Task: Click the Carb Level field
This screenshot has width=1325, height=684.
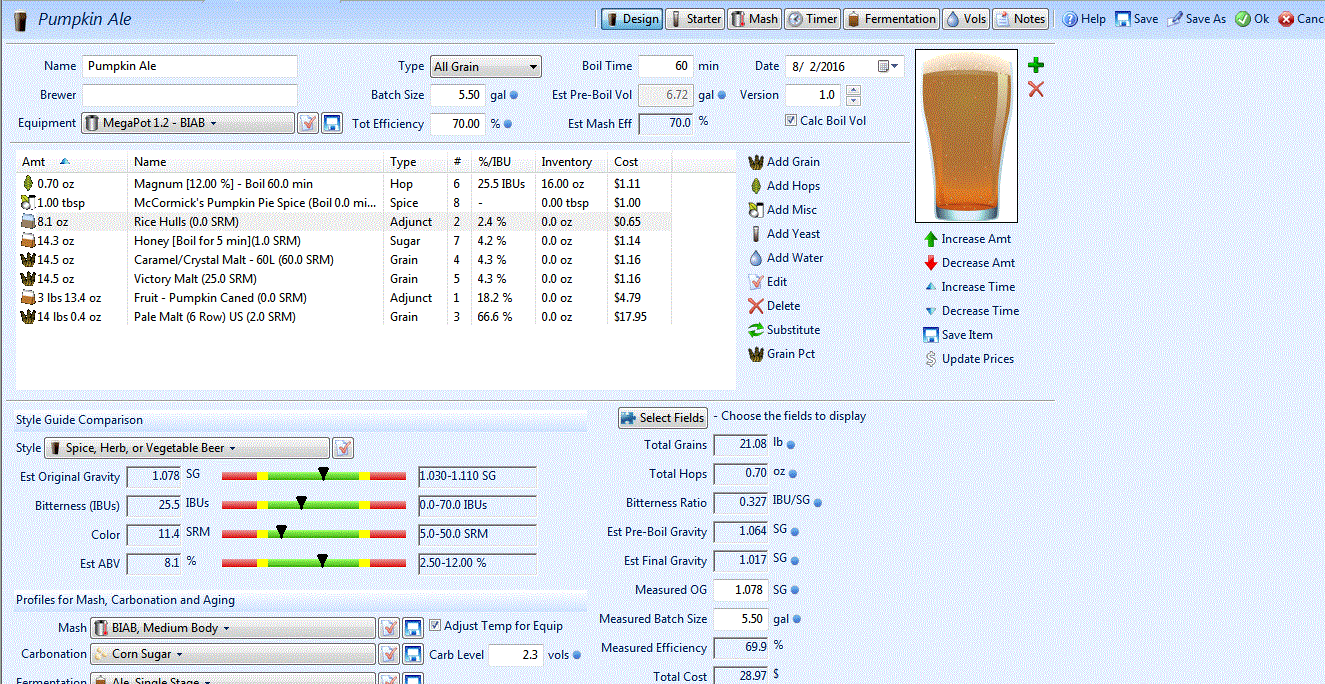Action: click(516, 655)
